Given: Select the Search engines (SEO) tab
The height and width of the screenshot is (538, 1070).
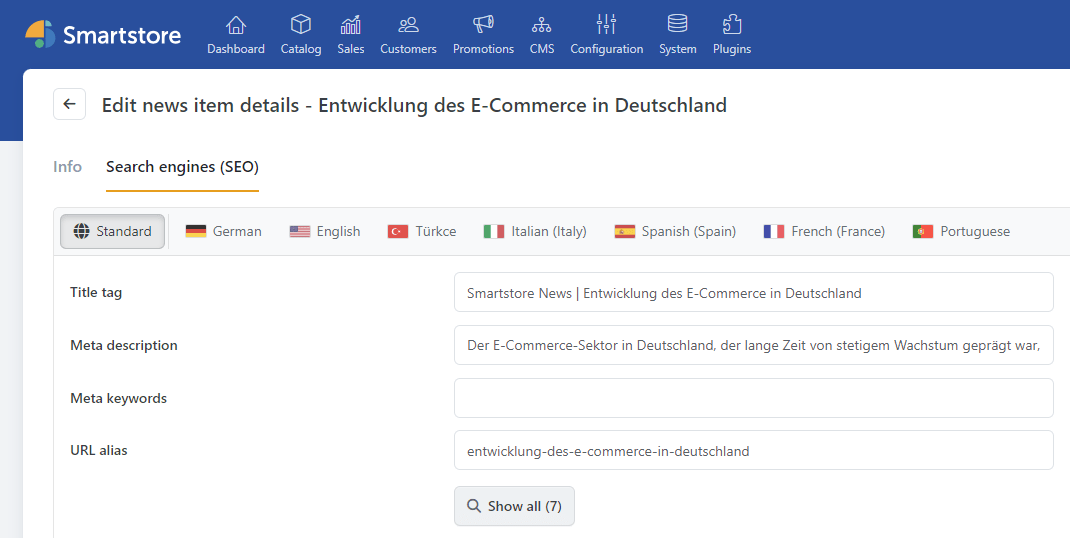Looking at the screenshot, I should coord(182,167).
